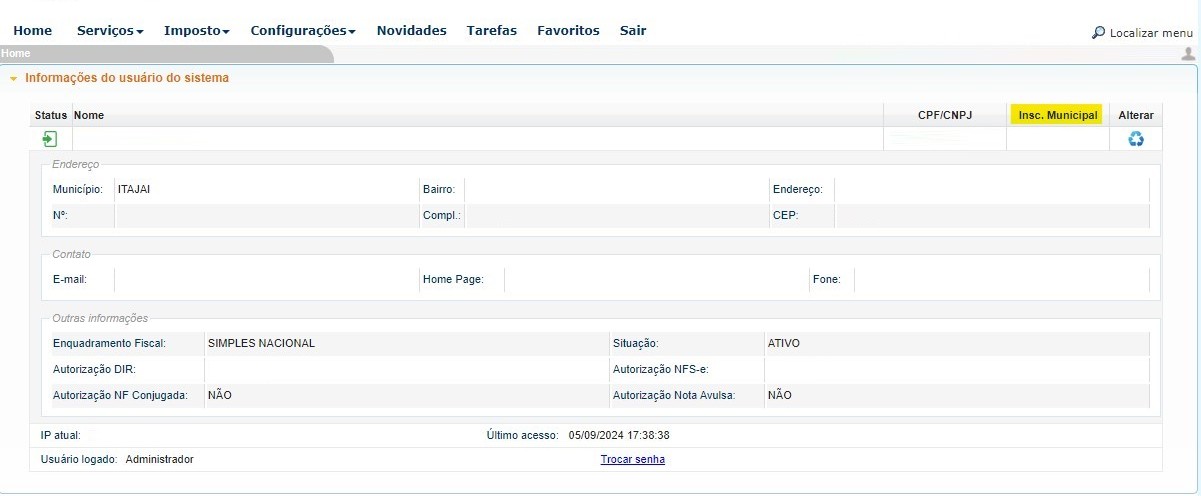Click the E-mail field label
The image size is (1201, 496).
point(70,279)
